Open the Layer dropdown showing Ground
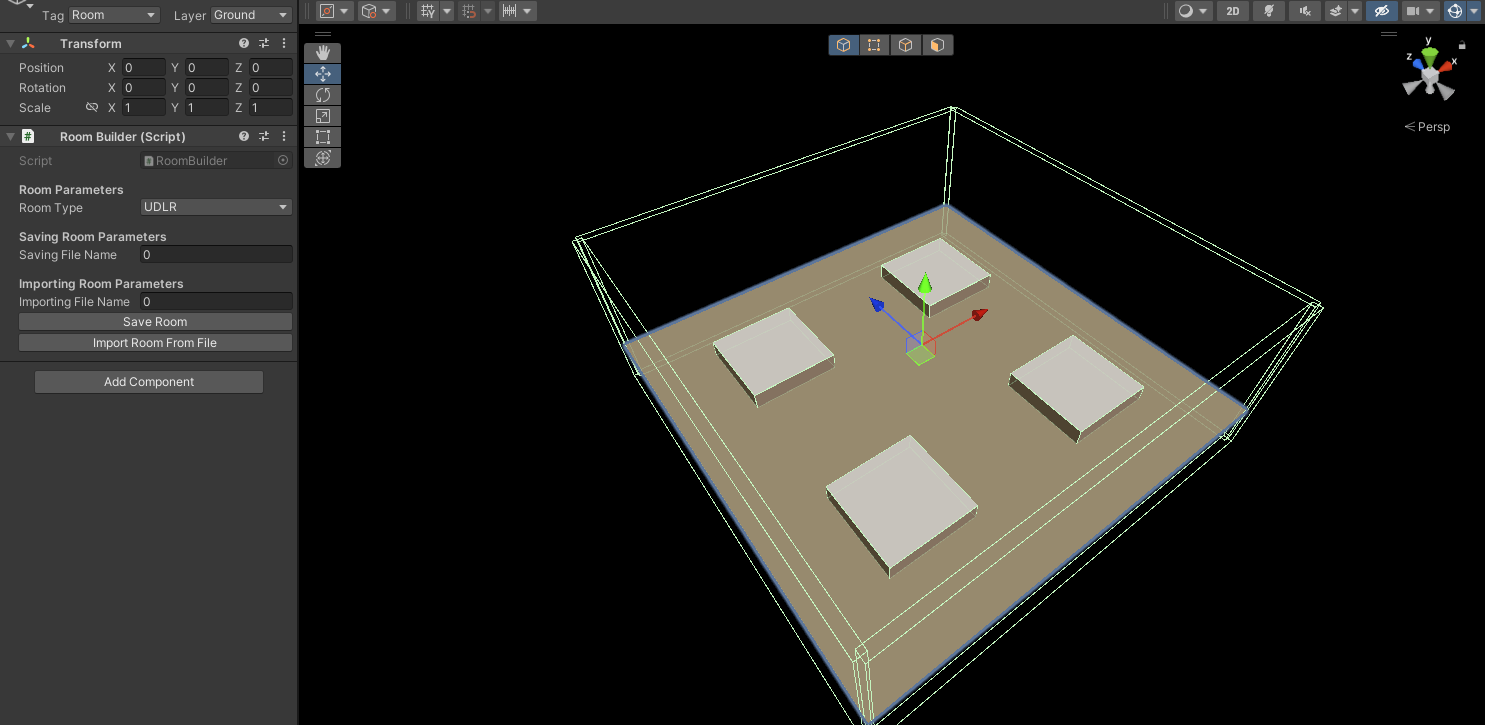Viewport: 1485px width, 725px height. click(x=250, y=15)
